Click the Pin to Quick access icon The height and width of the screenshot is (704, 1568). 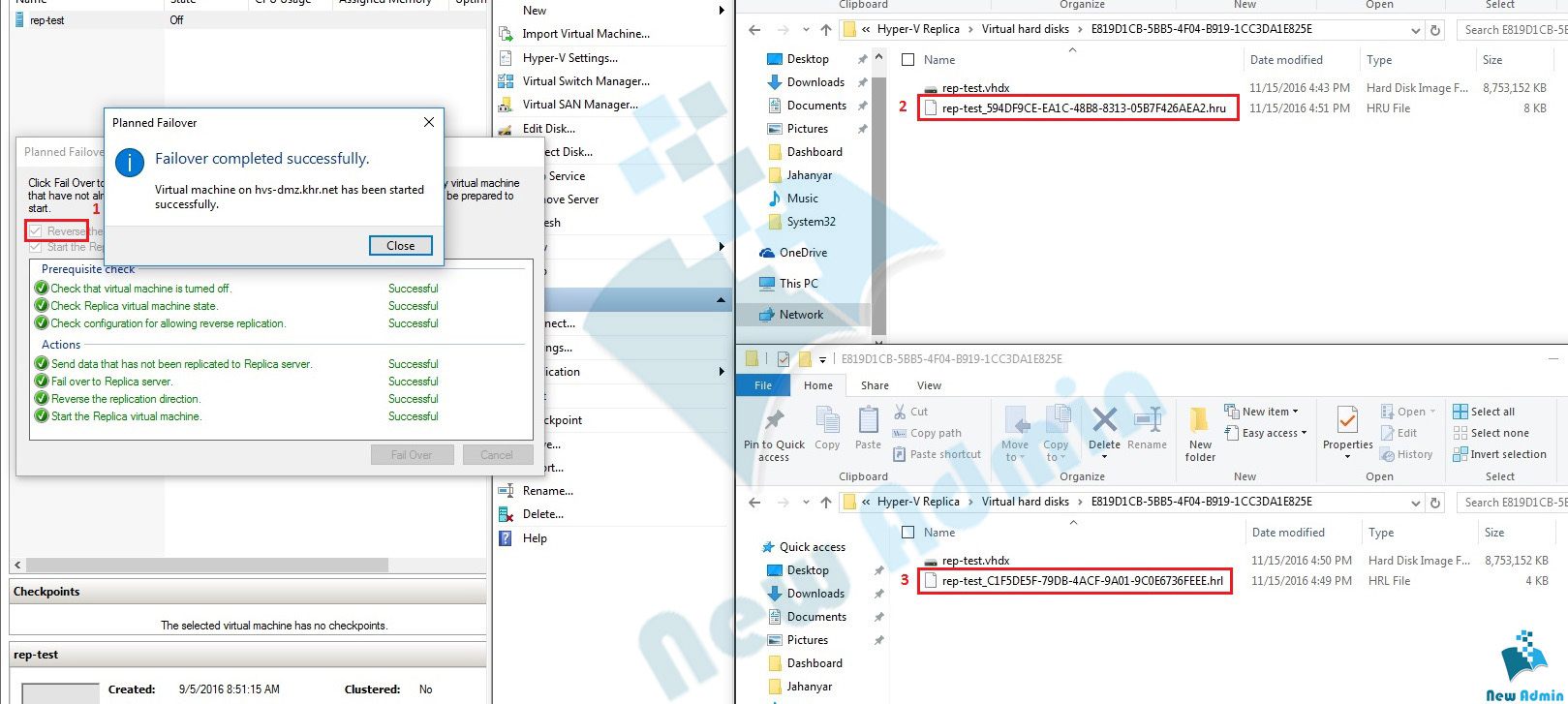tap(774, 422)
